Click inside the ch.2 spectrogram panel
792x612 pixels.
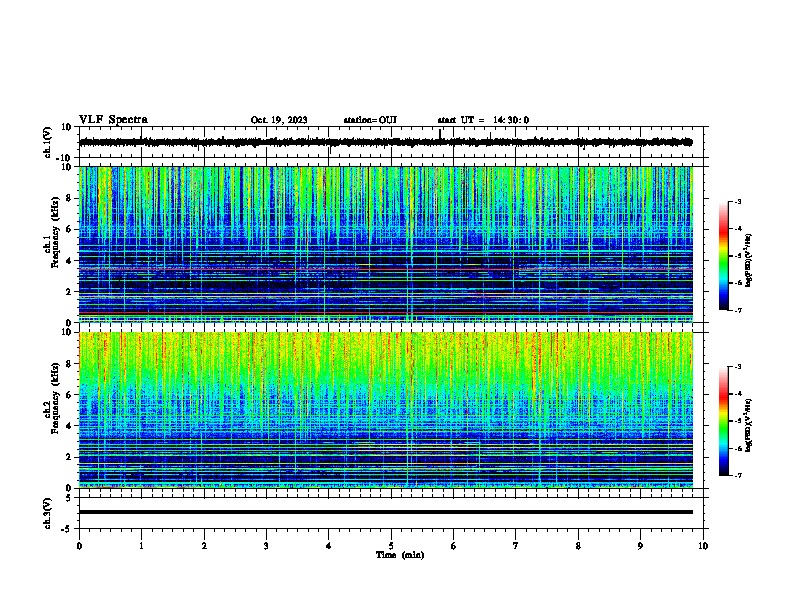click(x=386, y=410)
